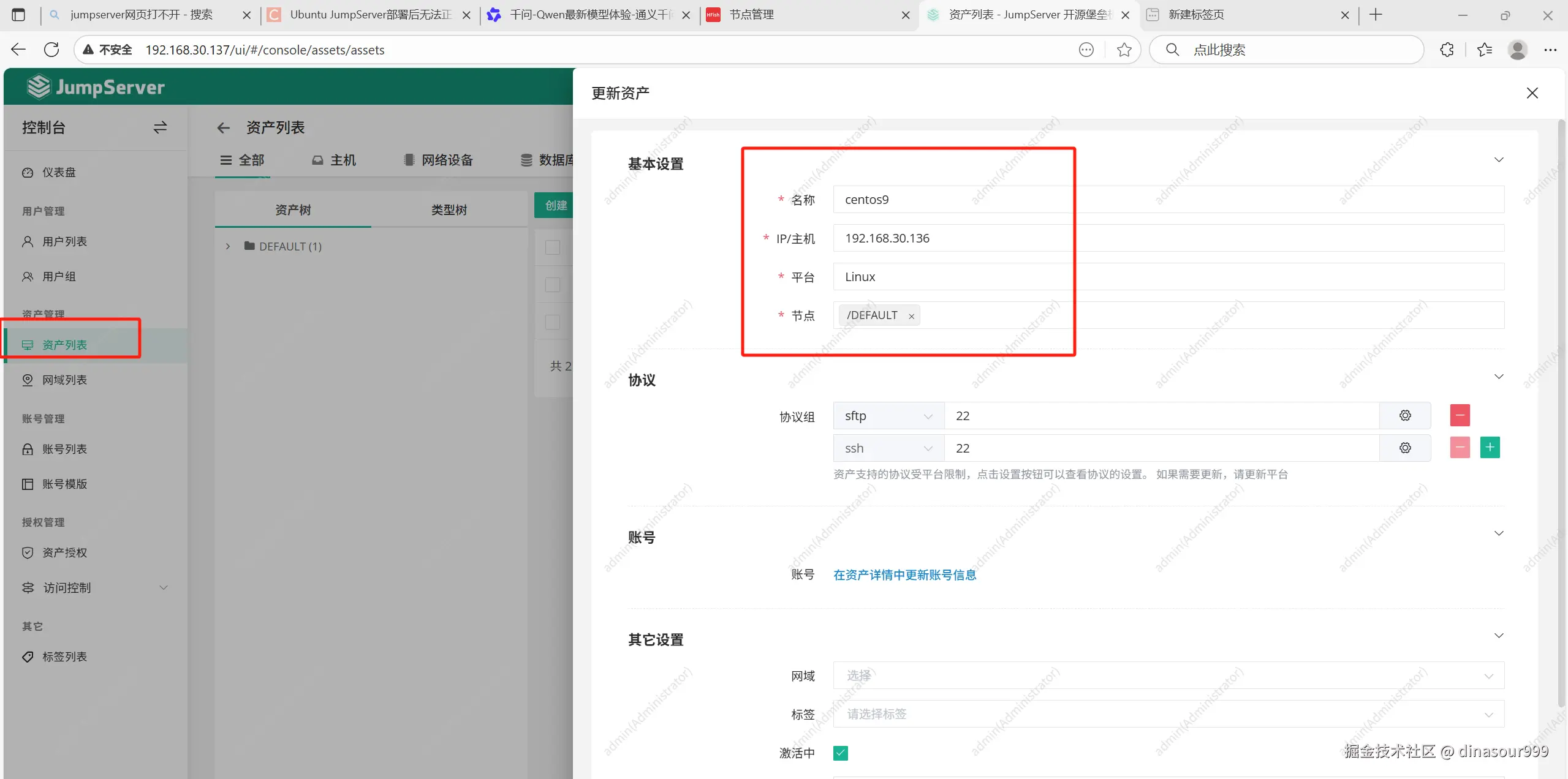This screenshot has width=1568, height=779.
Task: Click the ssh protocol settings gear icon
Action: coord(1404,448)
